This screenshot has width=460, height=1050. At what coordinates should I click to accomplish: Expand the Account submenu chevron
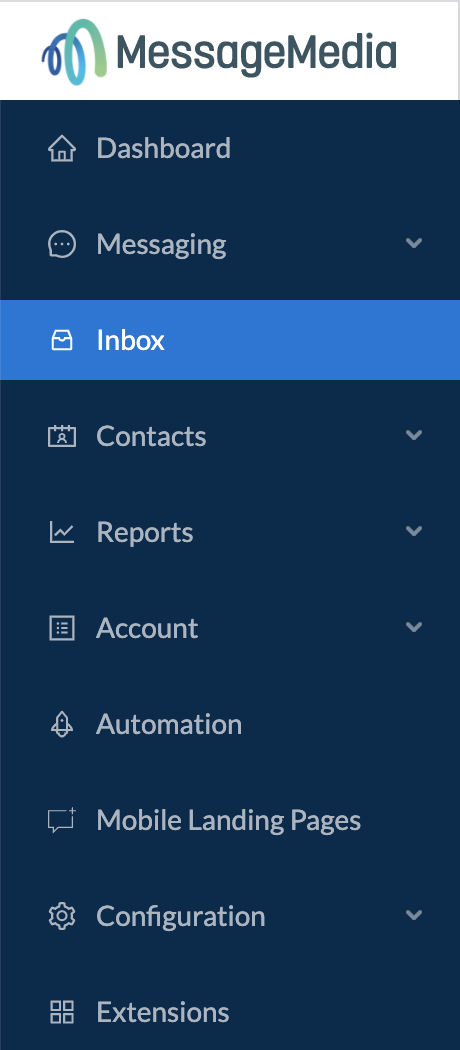tap(414, 627)
